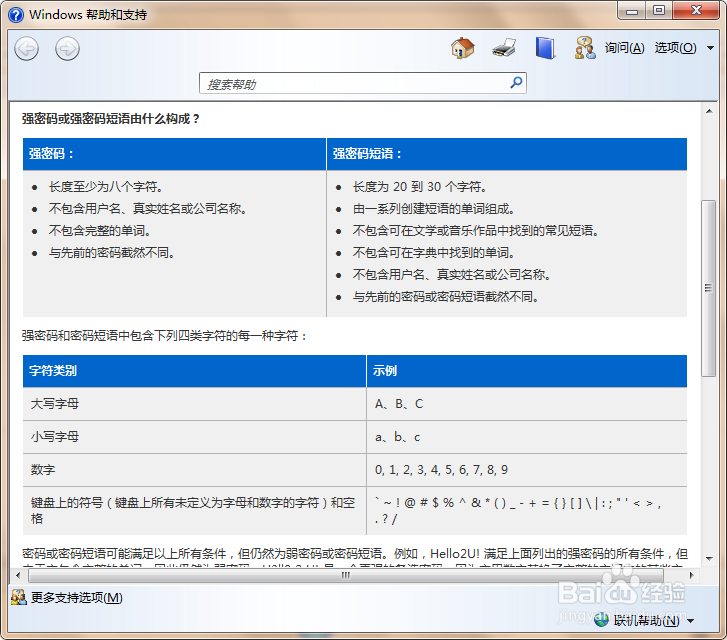
Task: Click text 与先前的密码截然不同。
Action: click(x=112, y=253)
